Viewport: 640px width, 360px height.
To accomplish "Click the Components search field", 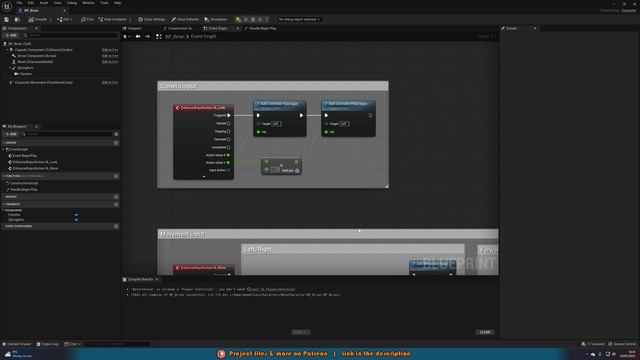I will point(70,36).
